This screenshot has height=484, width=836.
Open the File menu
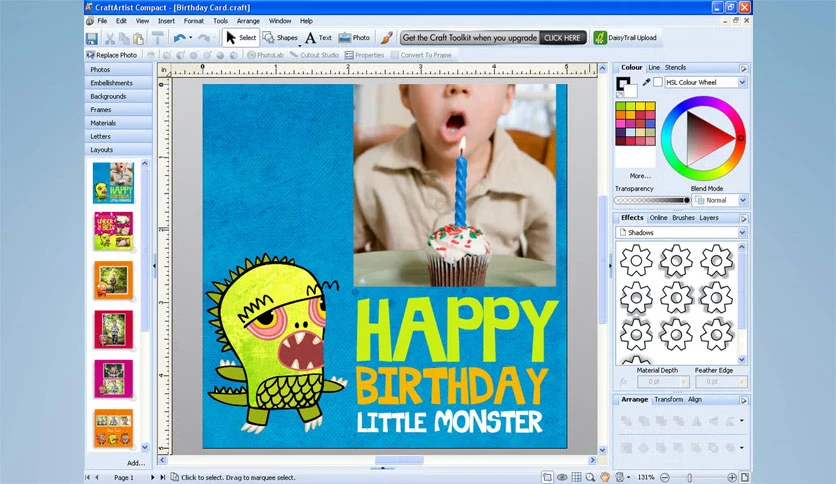click(x=102, y=21)
